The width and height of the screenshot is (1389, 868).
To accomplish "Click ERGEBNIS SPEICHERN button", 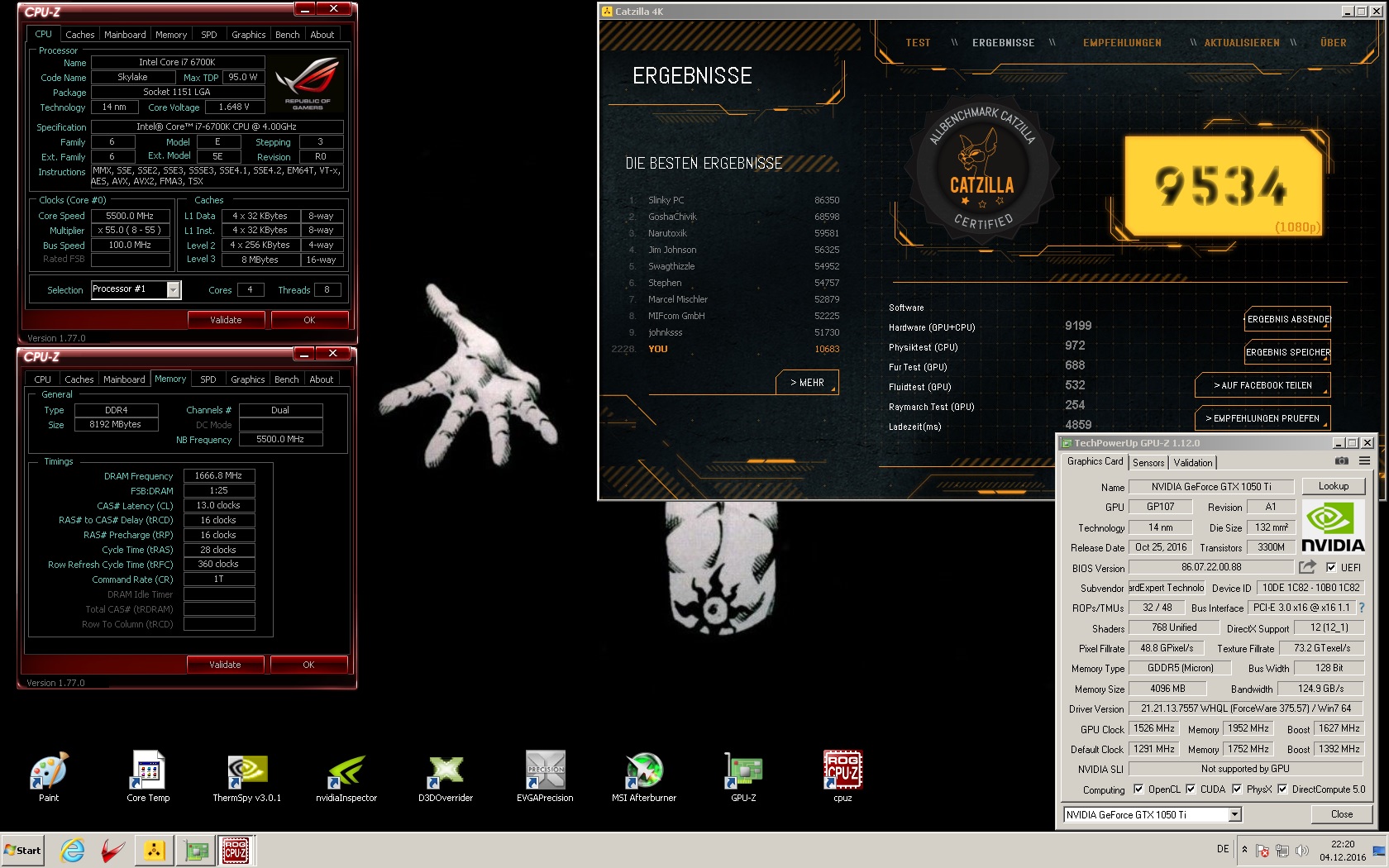I will click(x=1288, y=352).
